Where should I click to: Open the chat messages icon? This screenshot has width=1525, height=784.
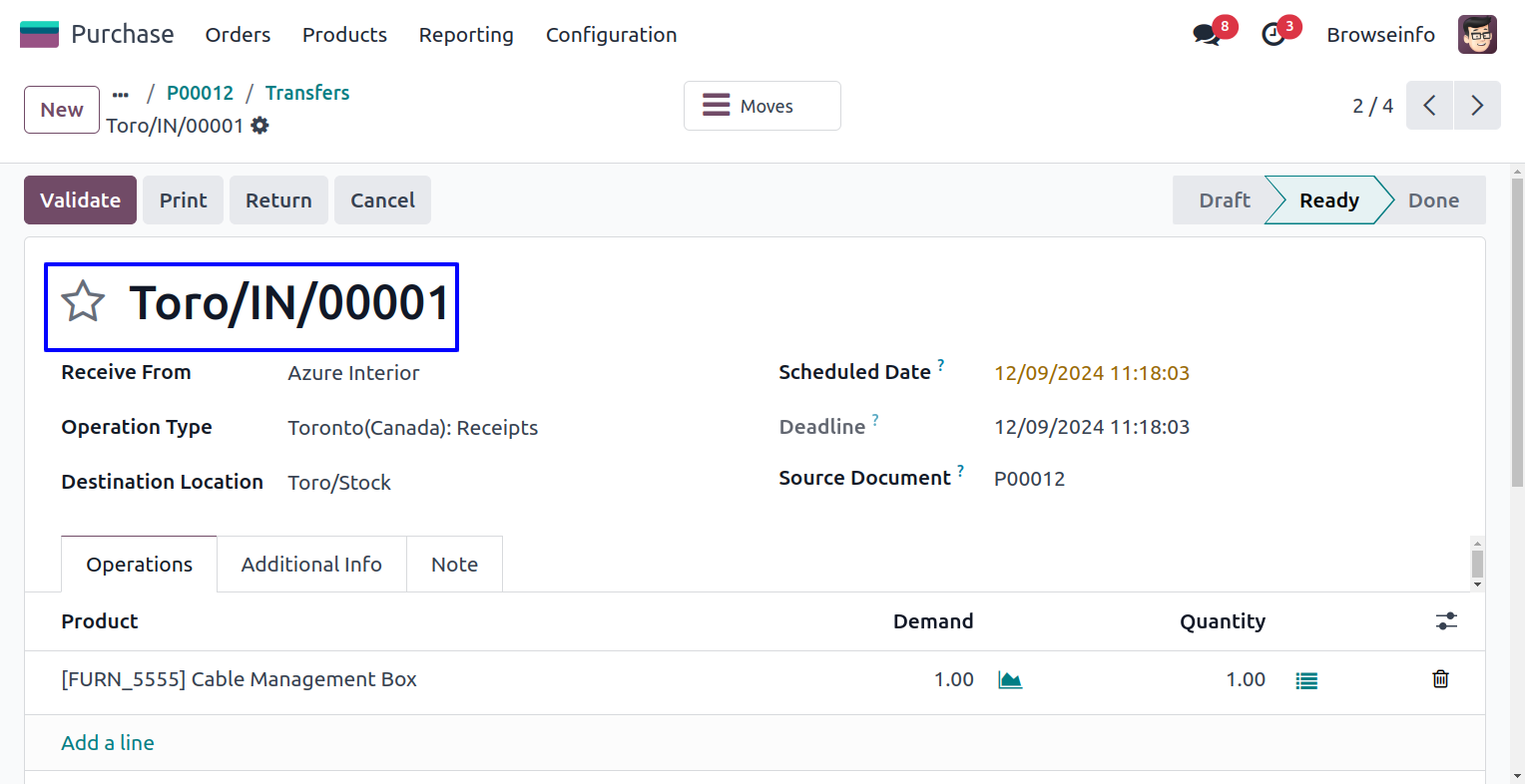tap(1207, 35)
